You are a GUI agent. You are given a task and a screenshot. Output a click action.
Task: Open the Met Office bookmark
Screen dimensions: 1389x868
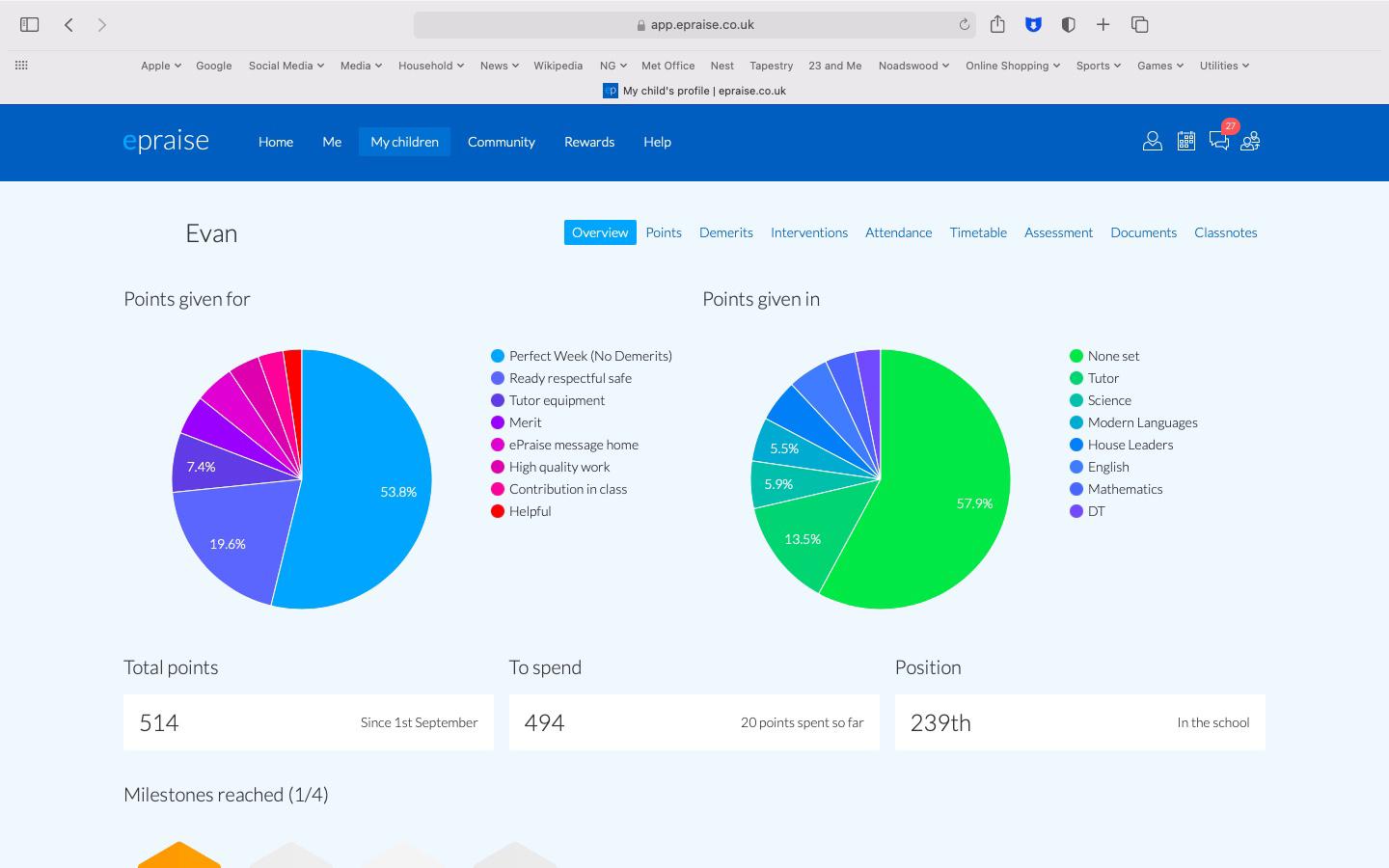667,66
